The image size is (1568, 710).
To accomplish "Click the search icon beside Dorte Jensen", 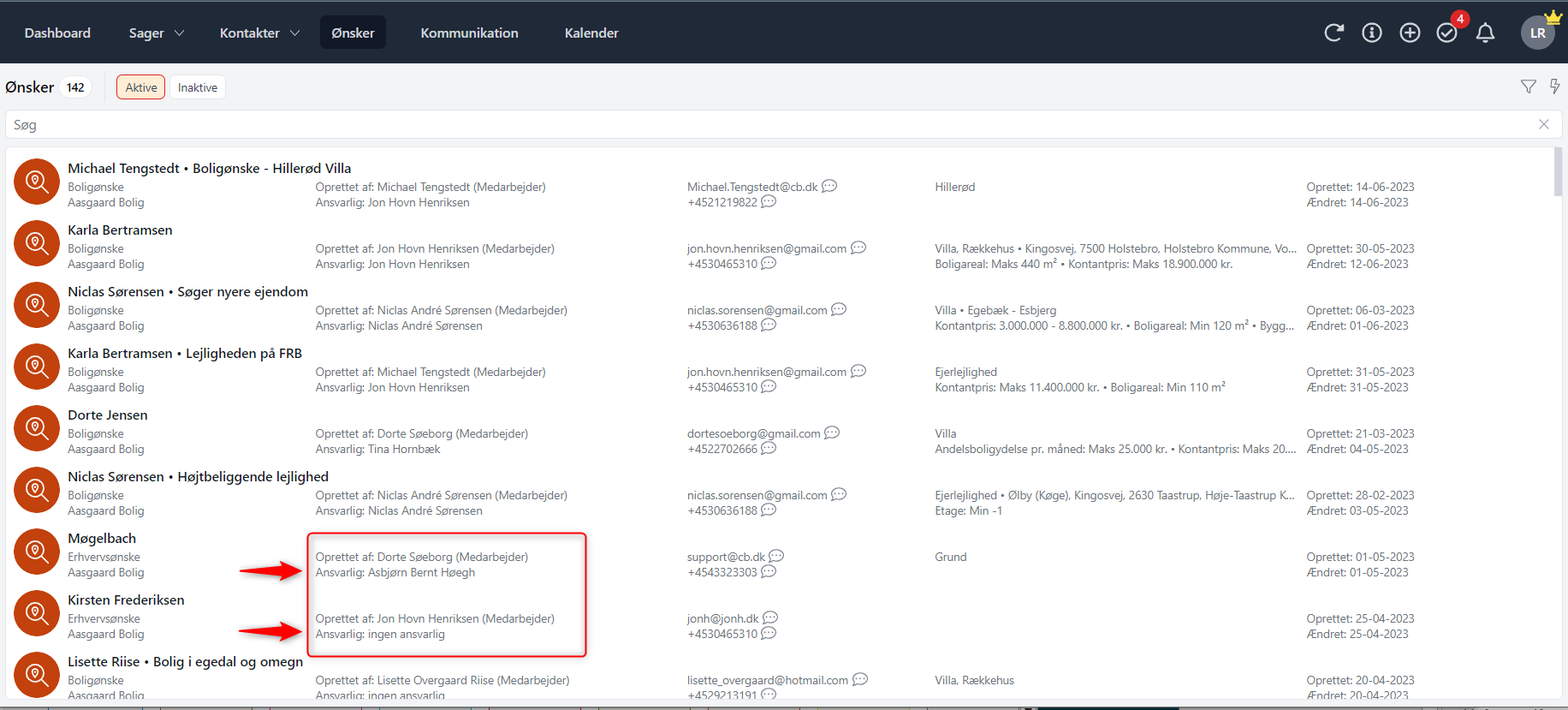I will tap(36, 428).
